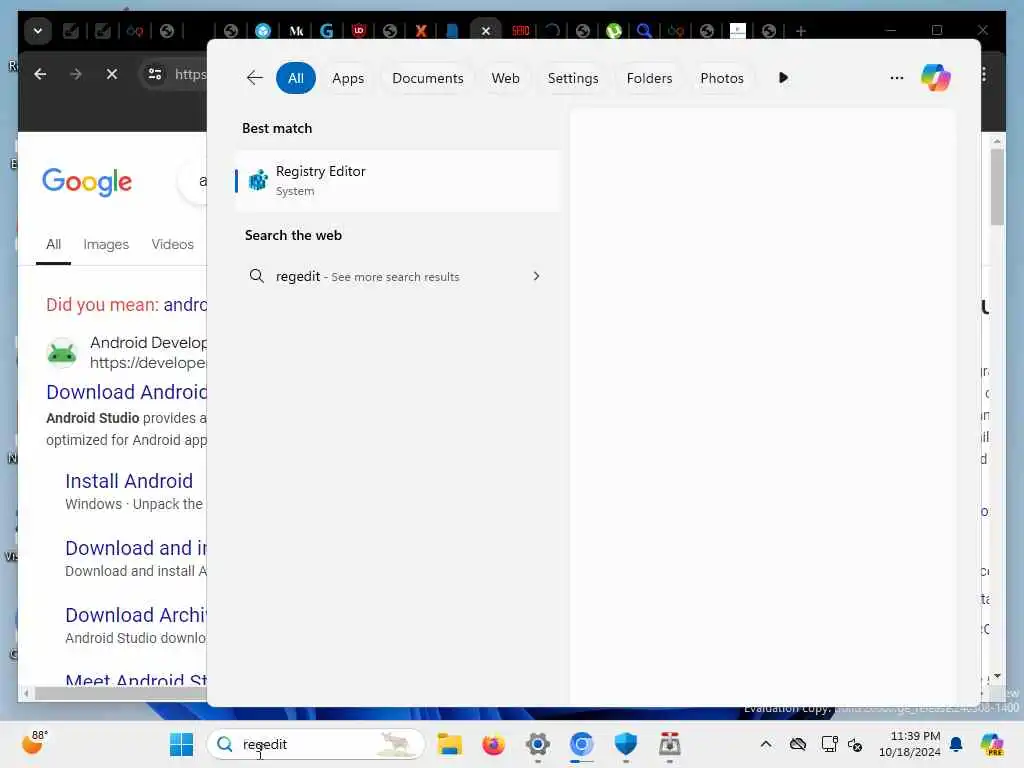
Task: Filter search results by Settings
Action: click(x=573, y=78)
